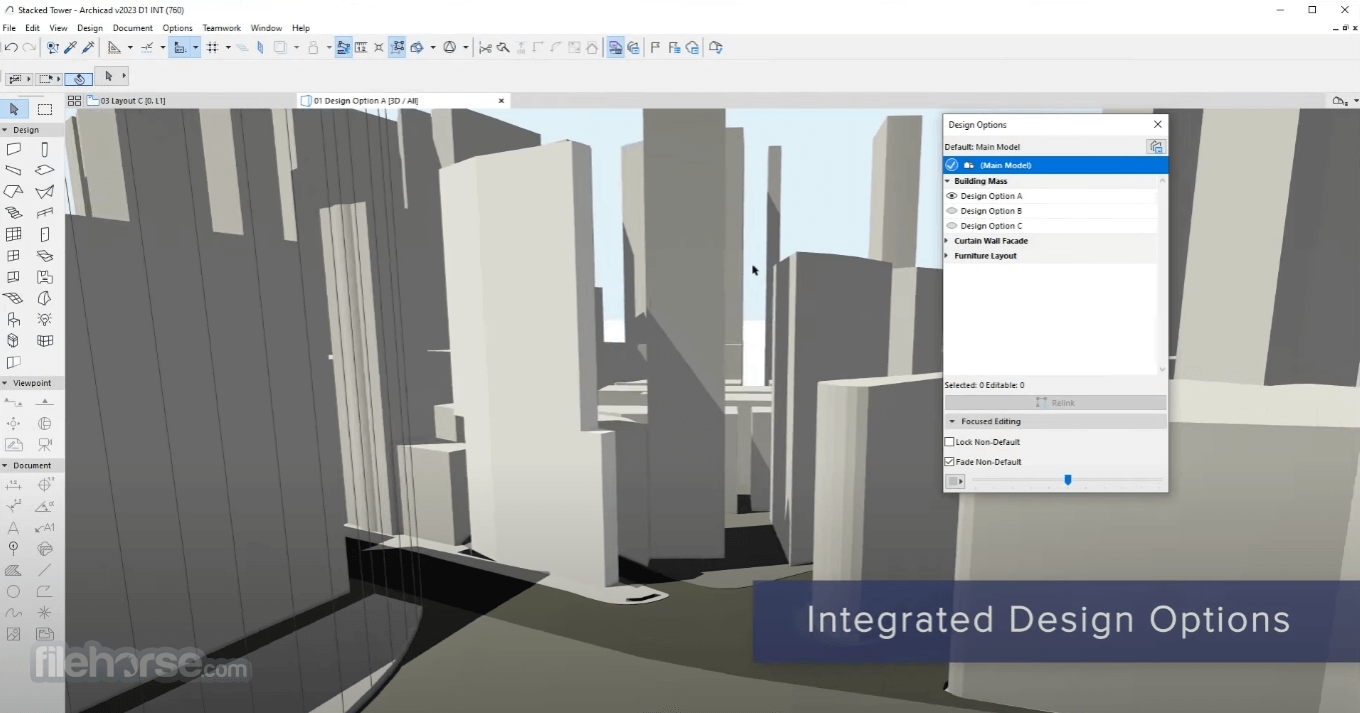This screenshot has height=713, width=1360.
Task: Click the Relink button
Action: 1055,403
